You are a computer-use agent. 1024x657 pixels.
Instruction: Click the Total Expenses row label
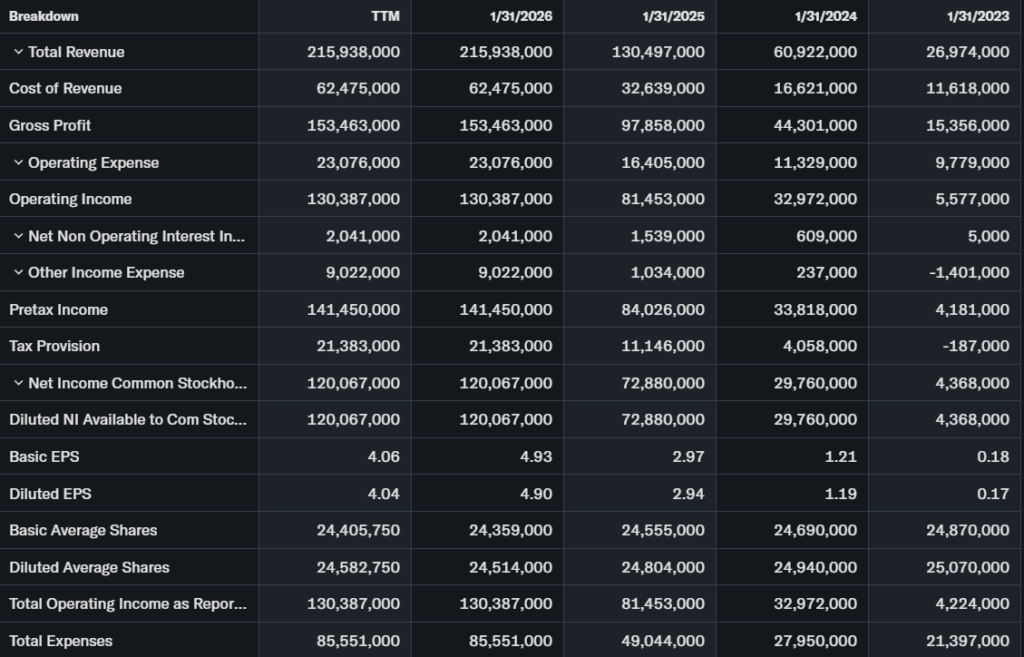61,641
